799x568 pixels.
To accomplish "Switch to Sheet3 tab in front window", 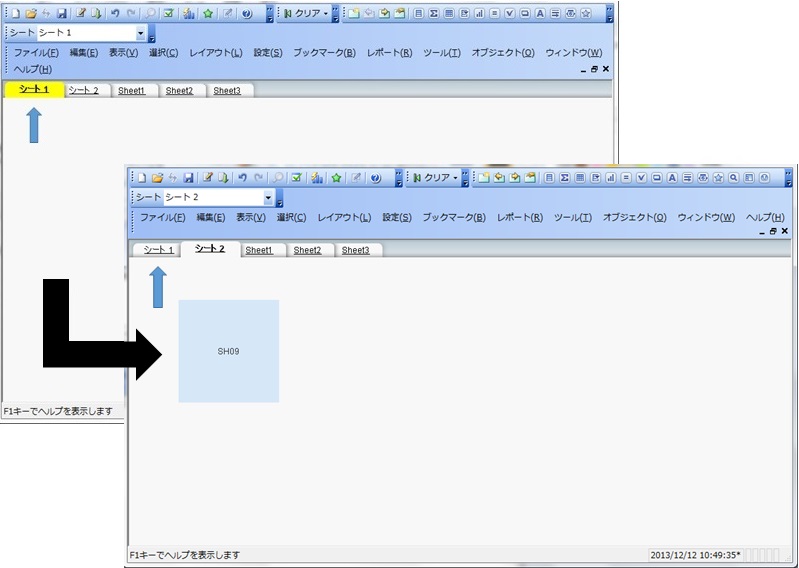I will (x=356, y=250).
